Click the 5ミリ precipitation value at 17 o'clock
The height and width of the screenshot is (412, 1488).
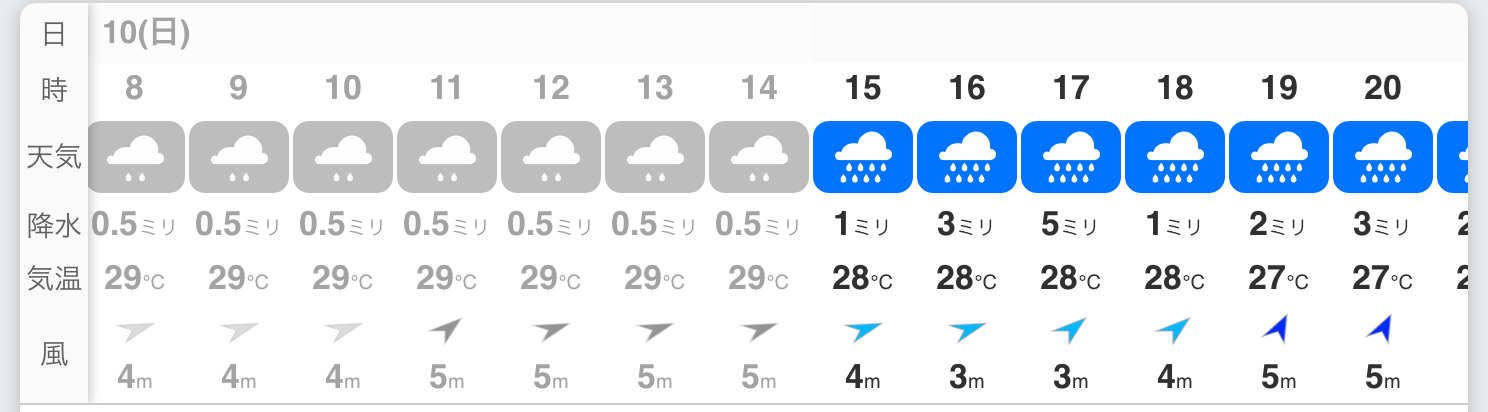pos(1071,226)
